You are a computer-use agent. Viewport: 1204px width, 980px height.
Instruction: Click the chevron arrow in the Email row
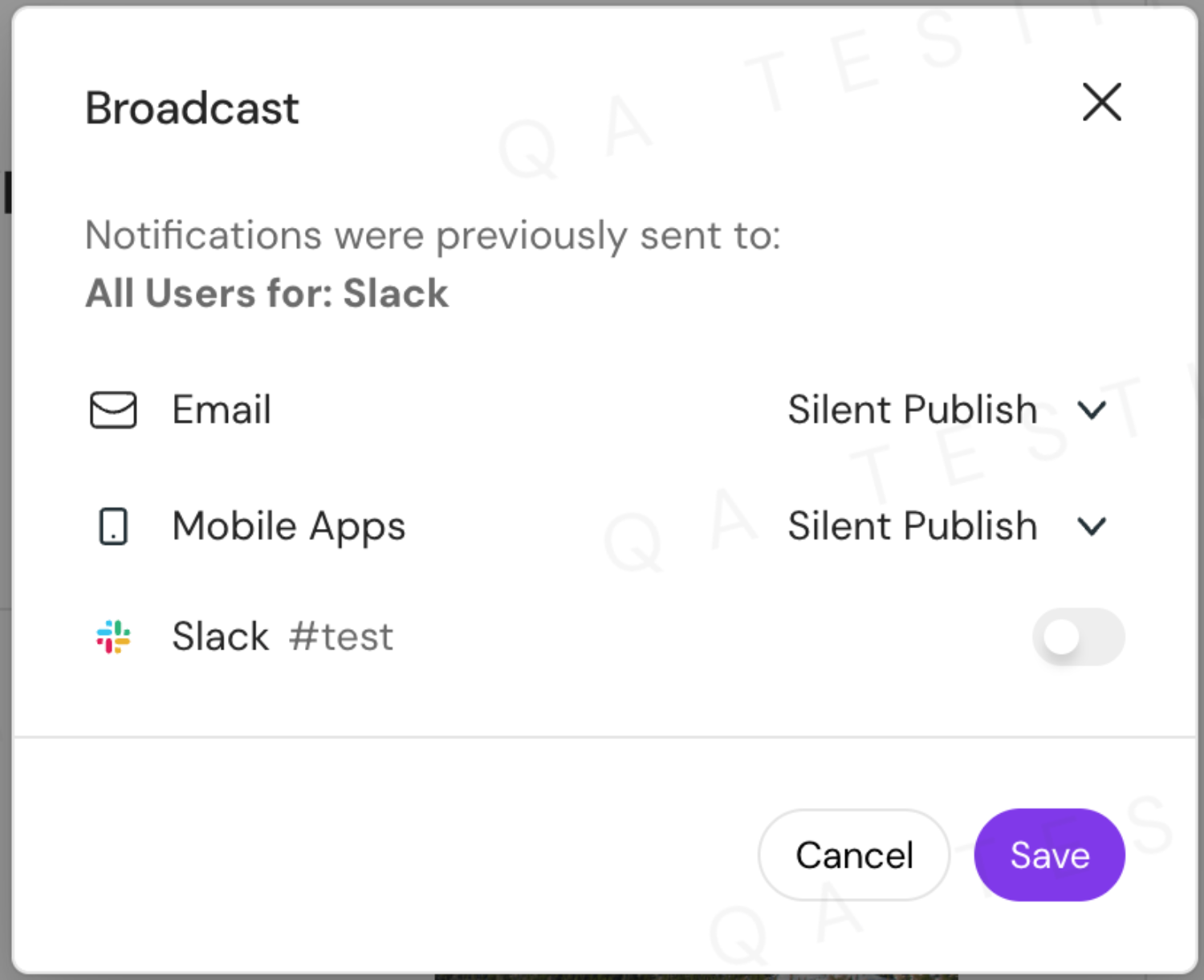point(1092,411)
